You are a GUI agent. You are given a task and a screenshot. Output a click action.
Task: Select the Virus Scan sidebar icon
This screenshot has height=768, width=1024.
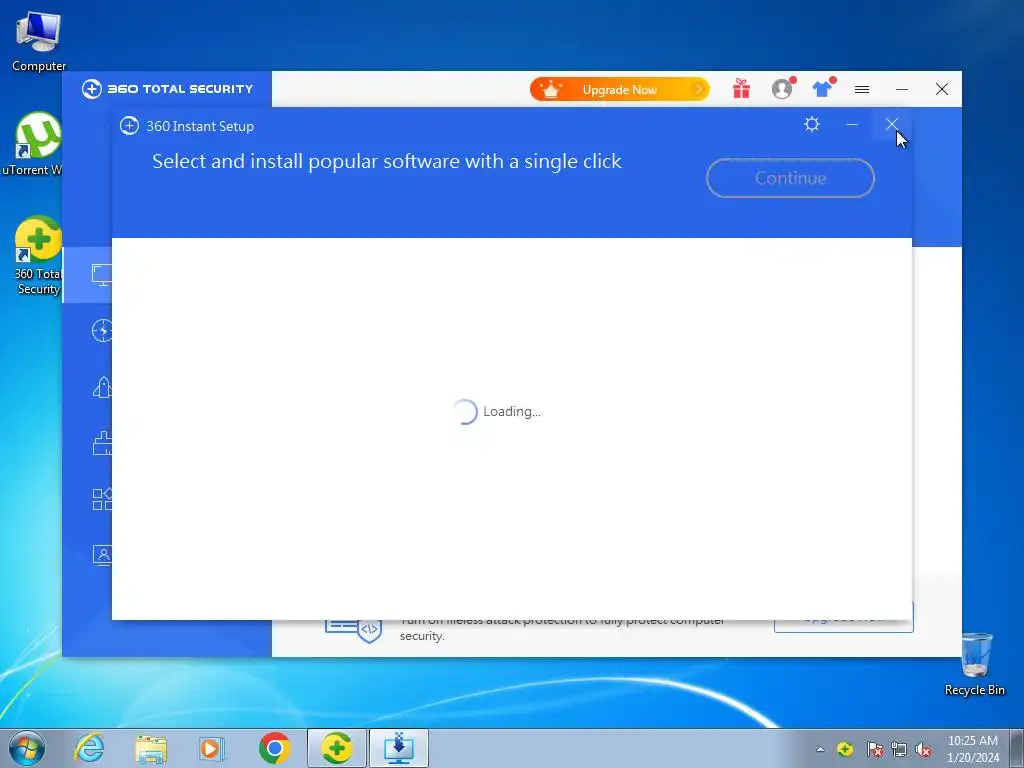point(102,331)
